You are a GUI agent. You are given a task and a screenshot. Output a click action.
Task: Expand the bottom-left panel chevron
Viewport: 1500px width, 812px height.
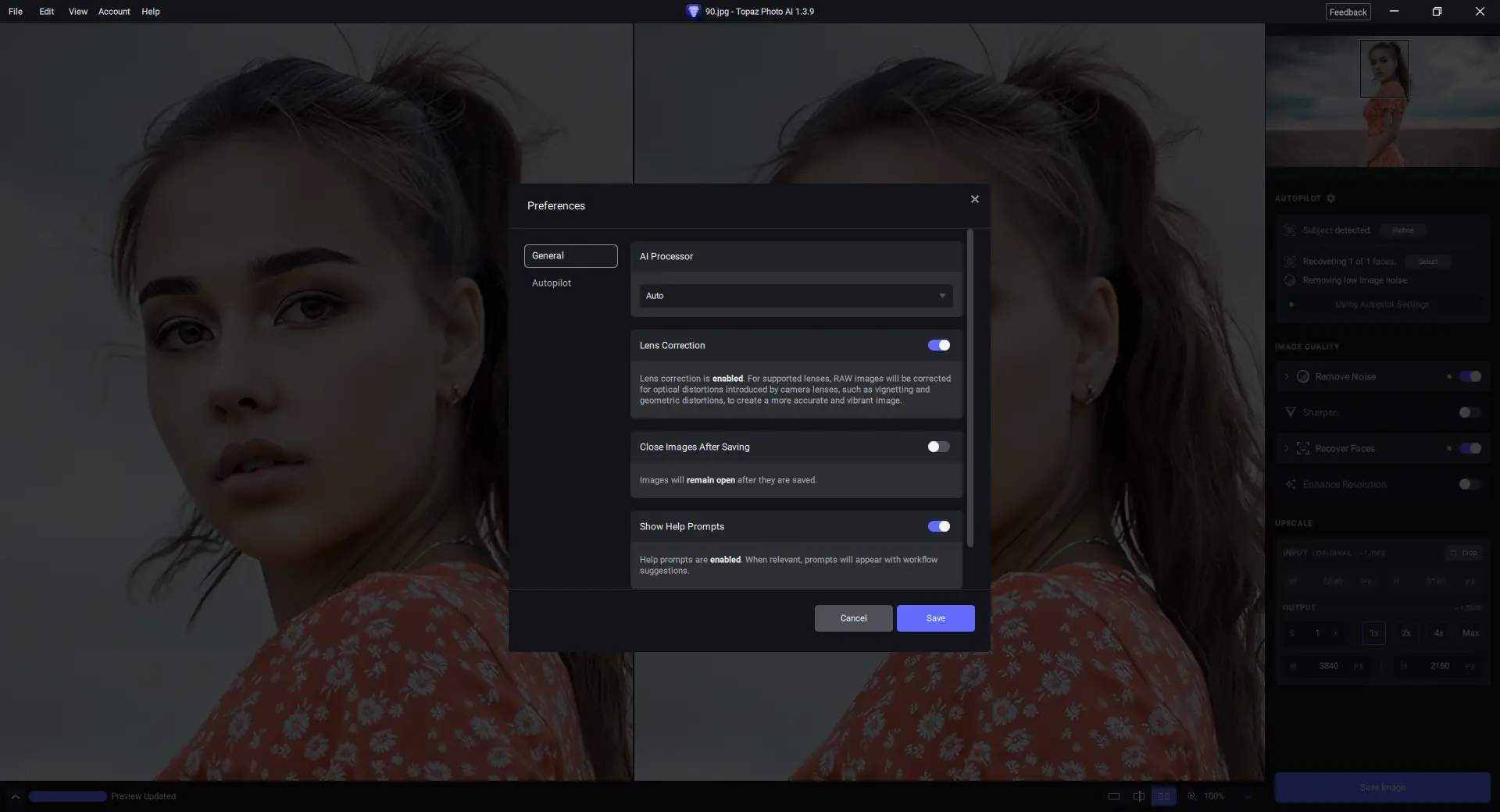[15, 796]
